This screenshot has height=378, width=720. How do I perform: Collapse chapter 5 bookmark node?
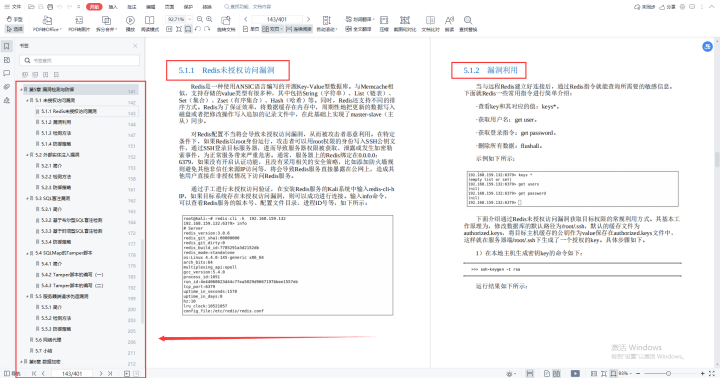[21, 90]
